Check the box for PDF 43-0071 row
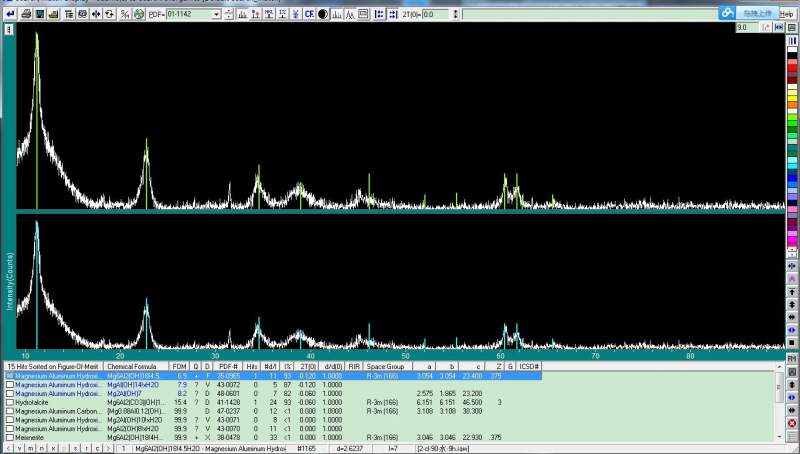This screenshot has width=800, height=454. point(10,420)
